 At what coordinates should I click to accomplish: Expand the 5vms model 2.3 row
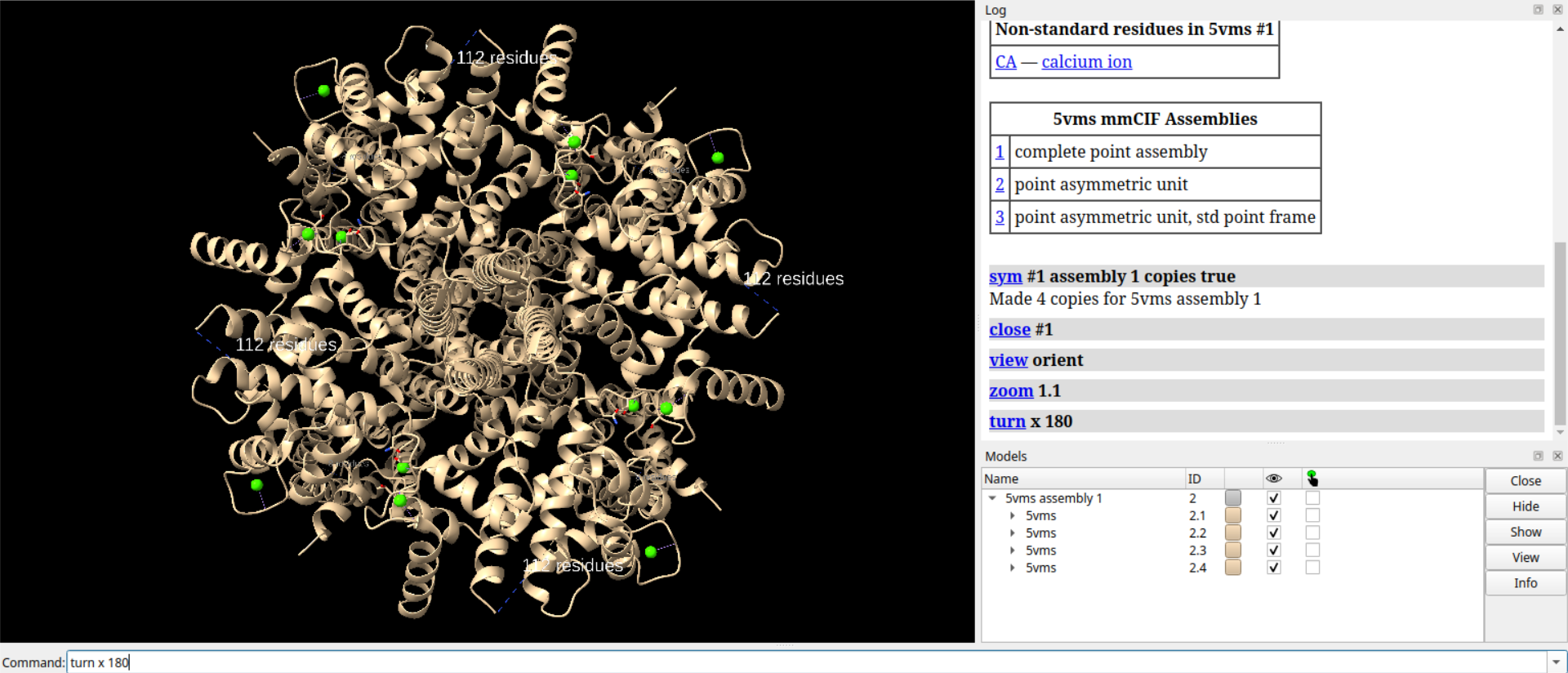coord(1013,550)
